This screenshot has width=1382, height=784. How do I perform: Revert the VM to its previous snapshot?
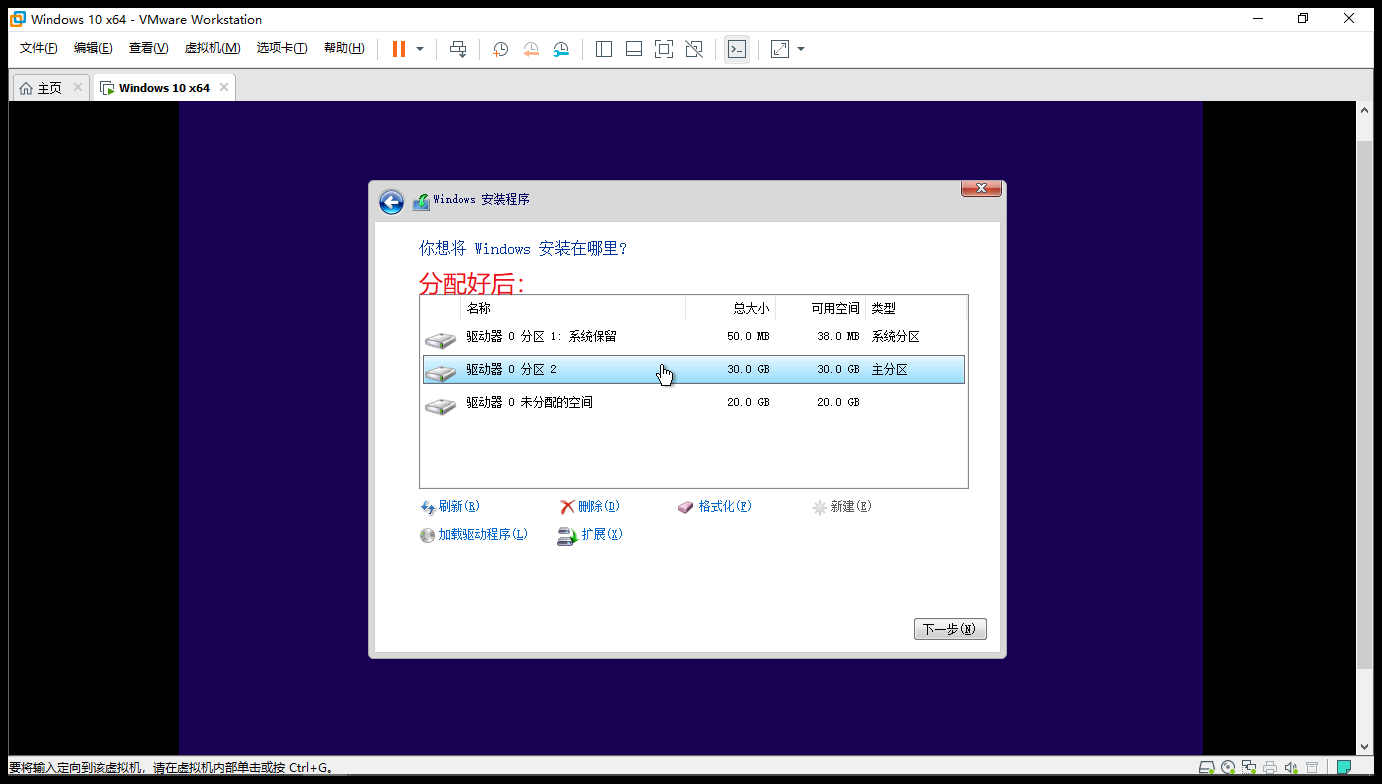click(x=531, y=49)
